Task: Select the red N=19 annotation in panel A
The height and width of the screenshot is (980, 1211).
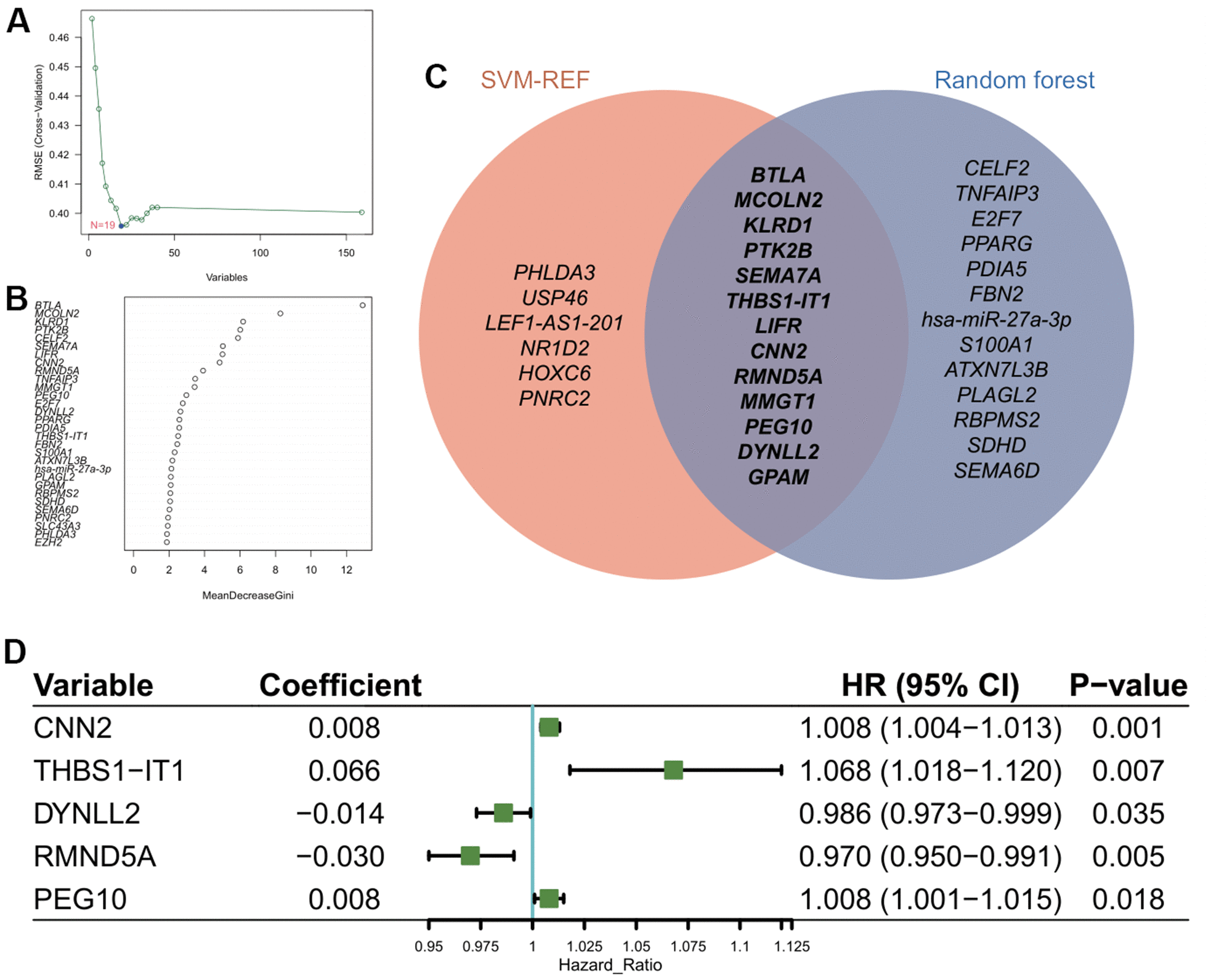Action: coord(103,225)
